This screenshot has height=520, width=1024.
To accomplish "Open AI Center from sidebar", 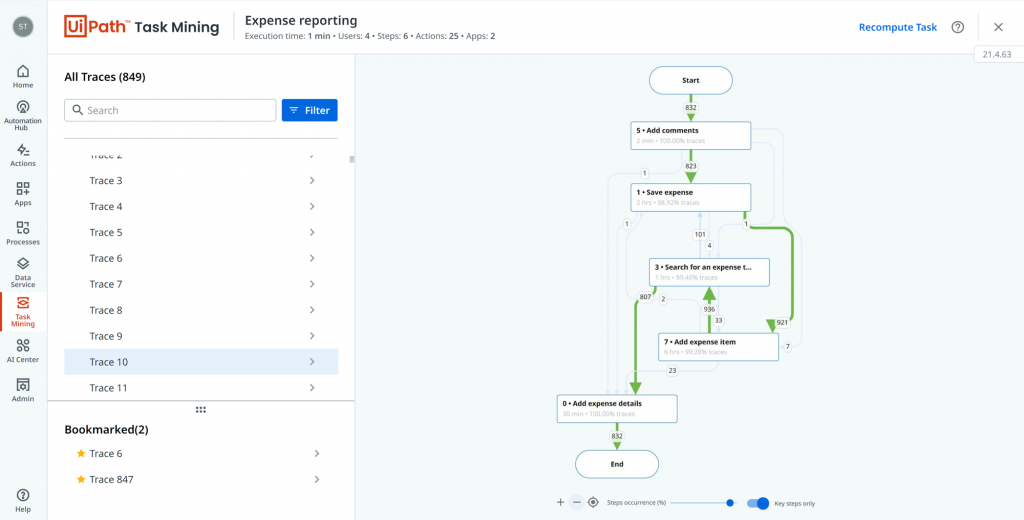I will (x=24, y=351).
